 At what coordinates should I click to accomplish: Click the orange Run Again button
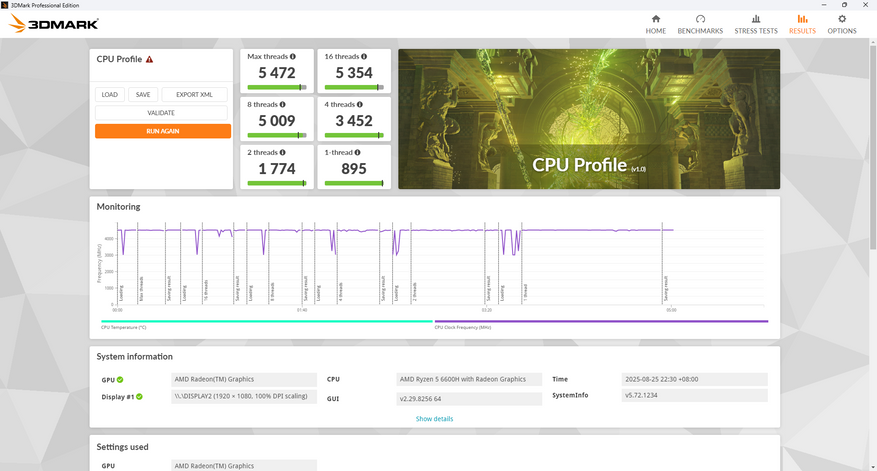point(163,131)
